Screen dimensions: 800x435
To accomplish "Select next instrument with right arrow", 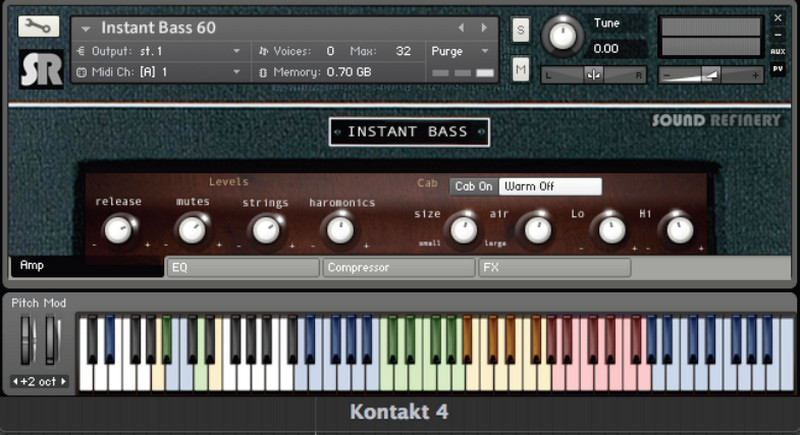I will click(485, 28).
